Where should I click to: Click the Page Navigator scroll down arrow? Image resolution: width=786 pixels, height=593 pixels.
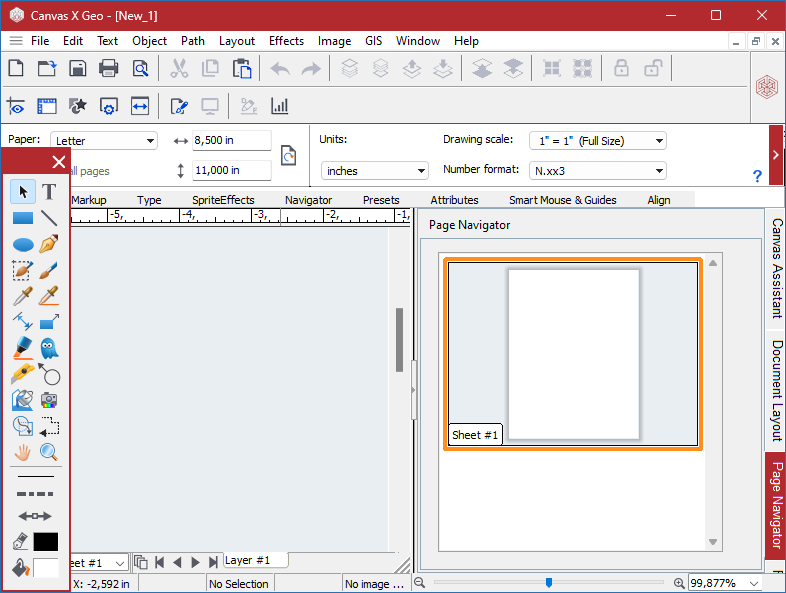tap(713, 542)
